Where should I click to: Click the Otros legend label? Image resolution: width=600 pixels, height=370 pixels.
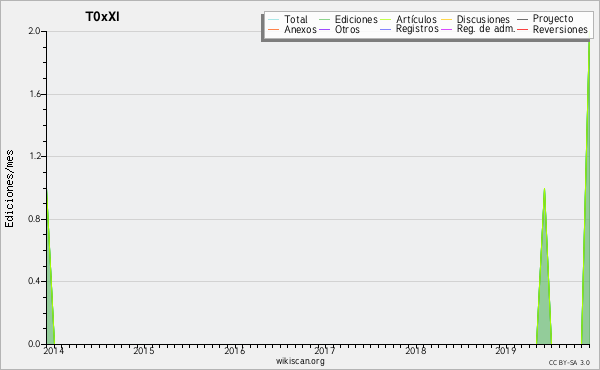pyautogui.click(x=347, y=29)
